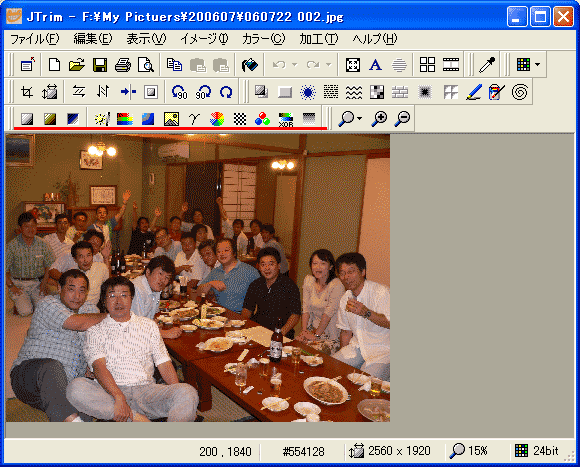Click the RGB color balance circles icon
580x467 pixels.
pos(262,119)
